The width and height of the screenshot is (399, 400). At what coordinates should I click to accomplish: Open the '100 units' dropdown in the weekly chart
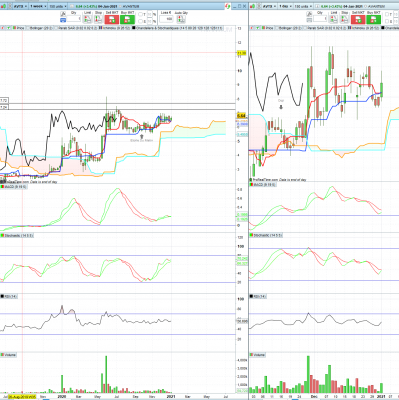click(57, 6)
